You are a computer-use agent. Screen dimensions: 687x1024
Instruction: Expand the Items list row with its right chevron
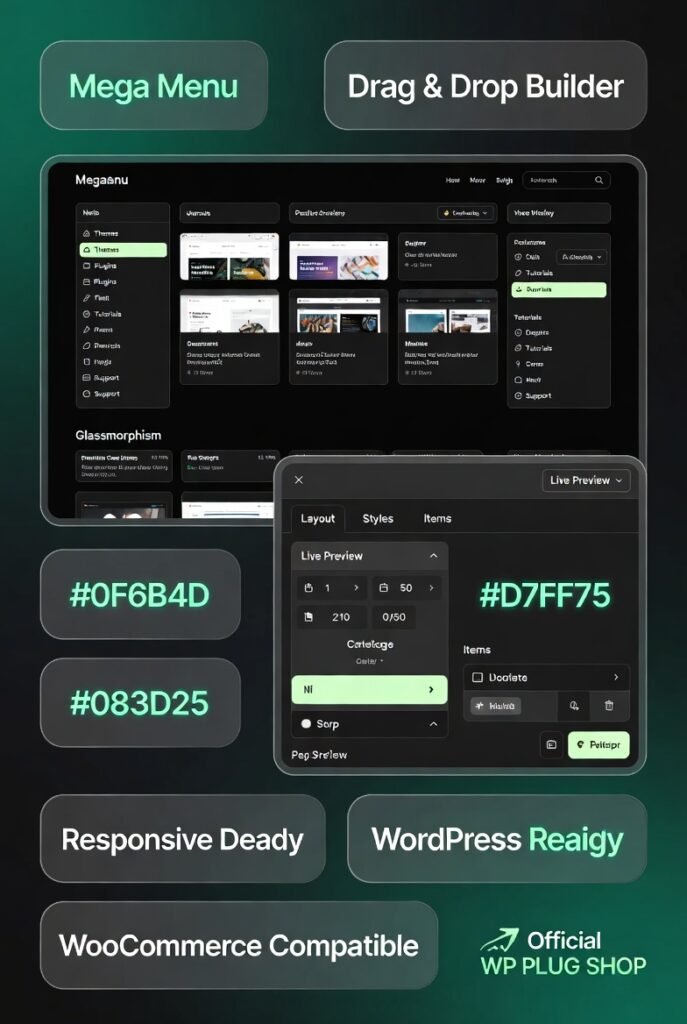click(616, 677)
